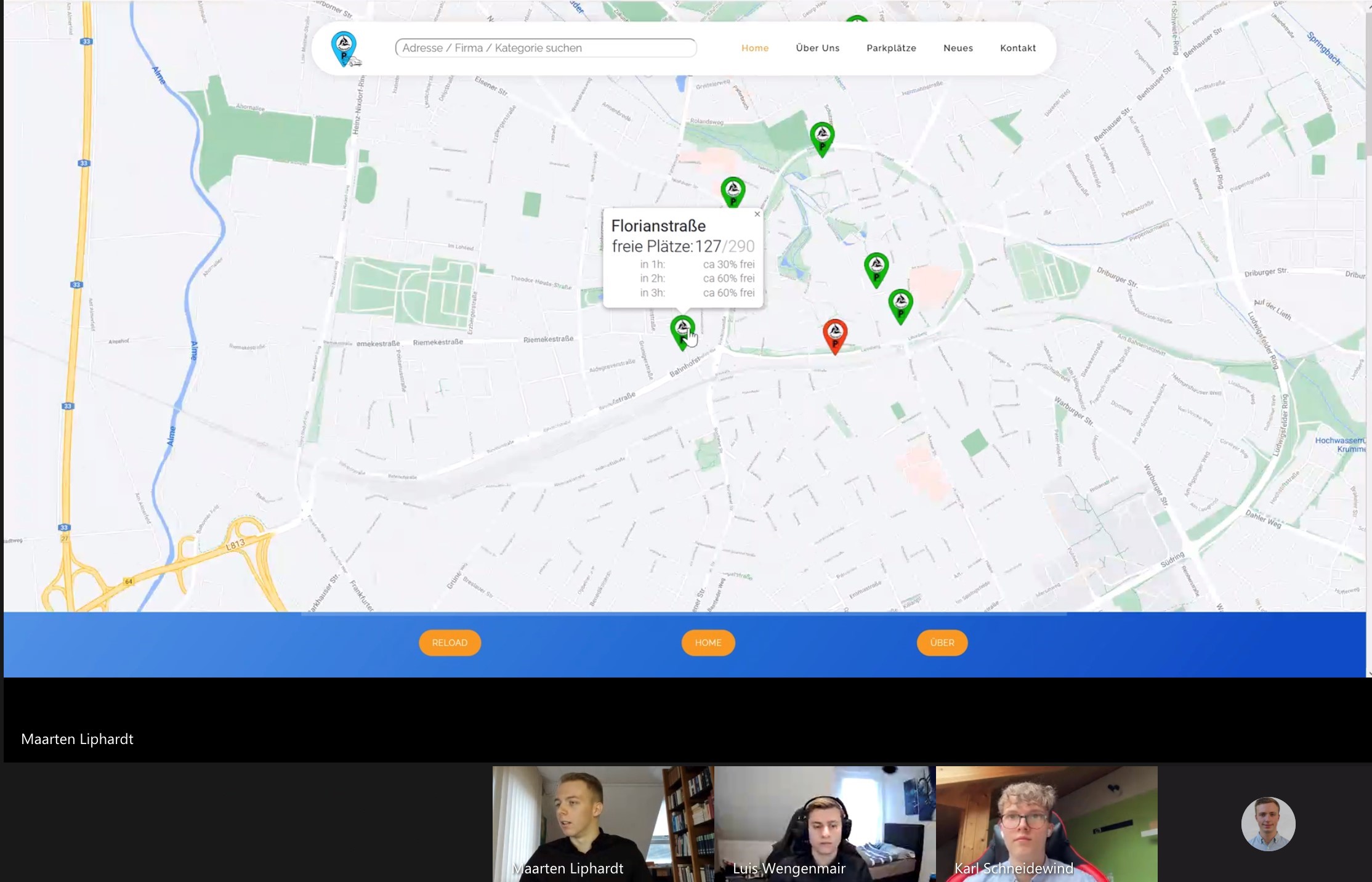1372x882 pixels.
Task: Click the topmost full green parking marker
Action: (822, 137)
